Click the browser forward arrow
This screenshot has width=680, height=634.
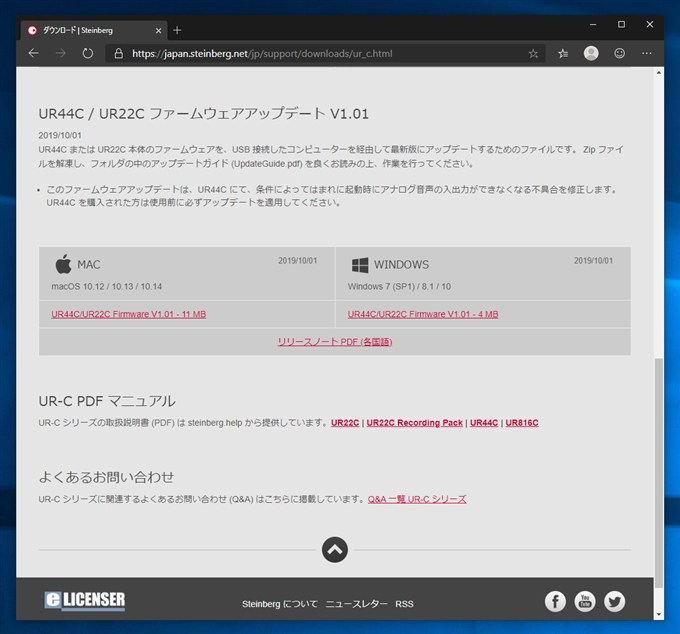coord(61,53)
